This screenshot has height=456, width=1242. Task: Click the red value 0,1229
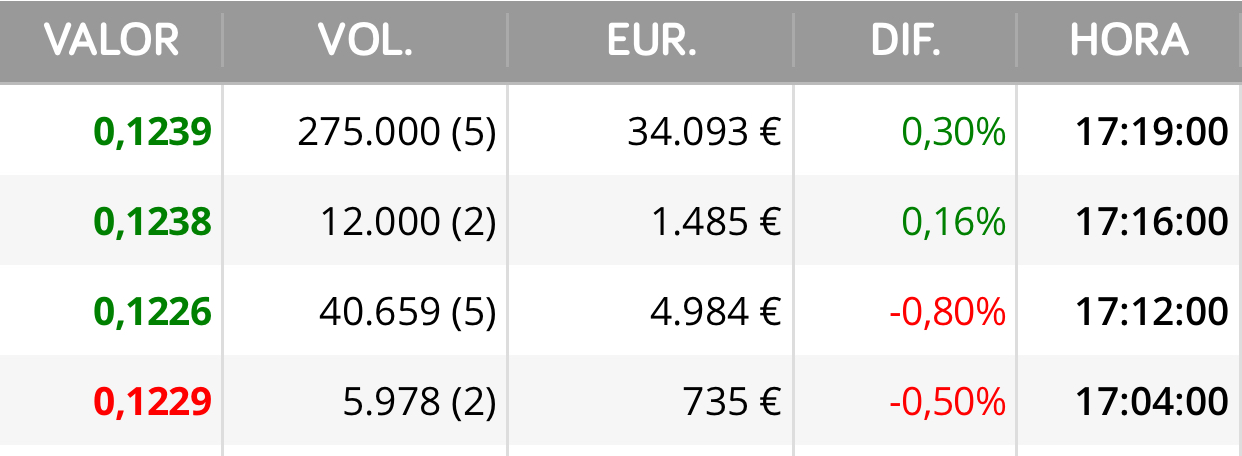point(153,402)
